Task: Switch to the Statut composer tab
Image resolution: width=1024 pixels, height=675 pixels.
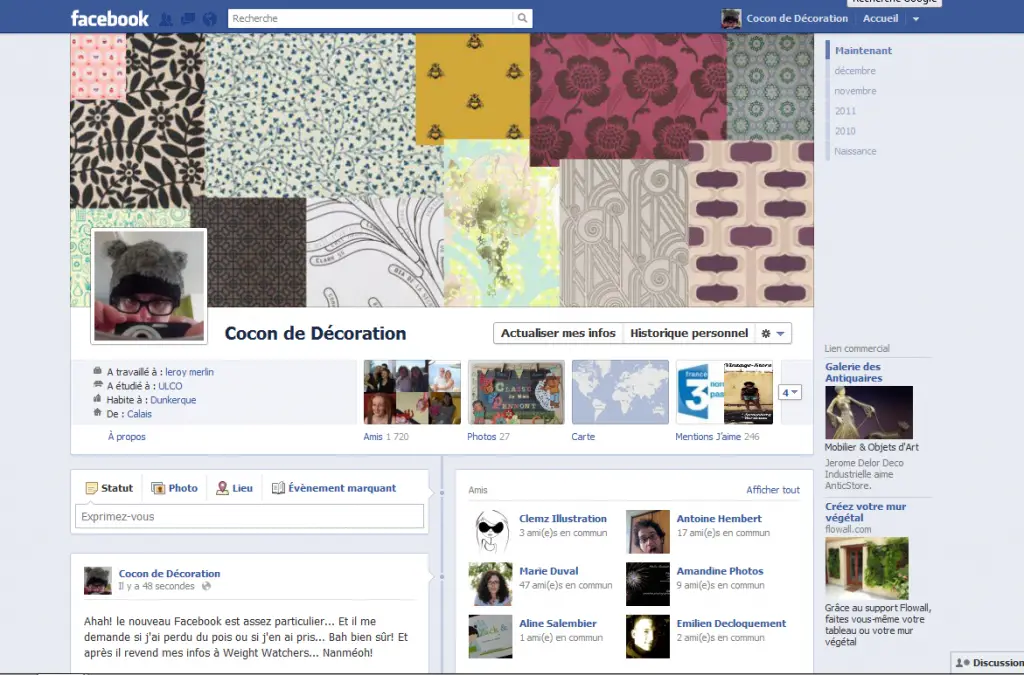Action: click(108, 488)
